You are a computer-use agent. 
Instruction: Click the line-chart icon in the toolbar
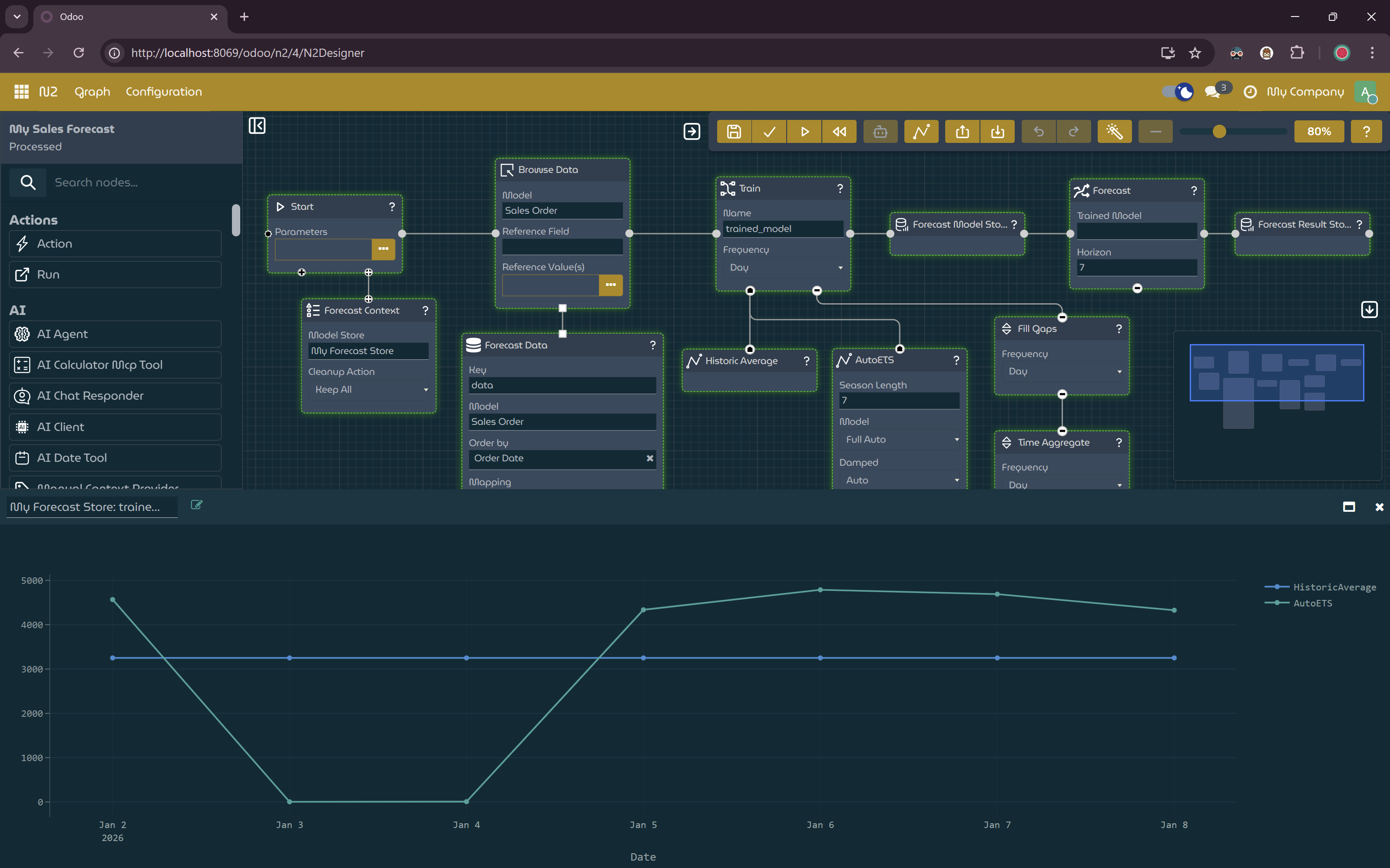coord(920,132)
